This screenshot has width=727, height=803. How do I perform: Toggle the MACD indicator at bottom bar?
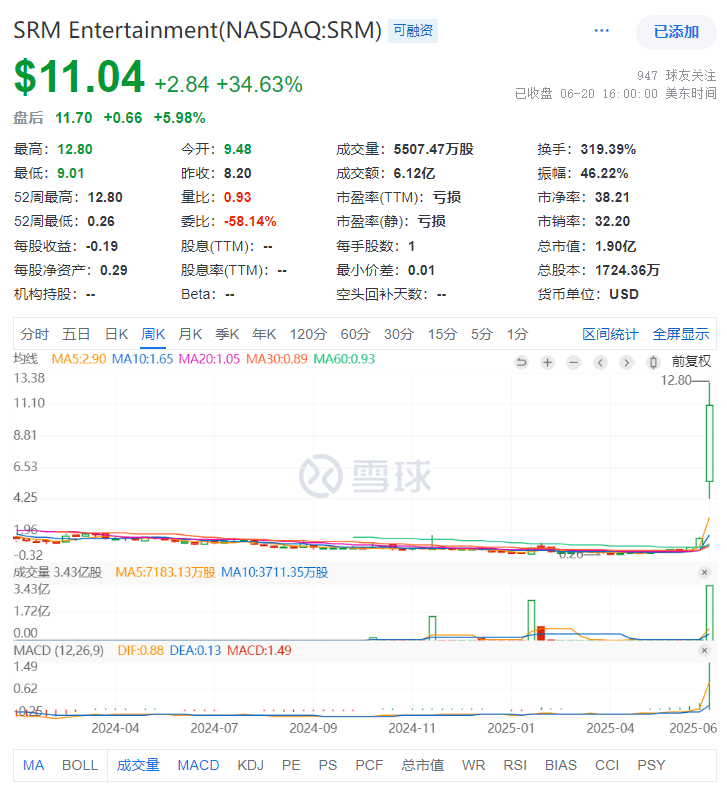coord(198,765)
